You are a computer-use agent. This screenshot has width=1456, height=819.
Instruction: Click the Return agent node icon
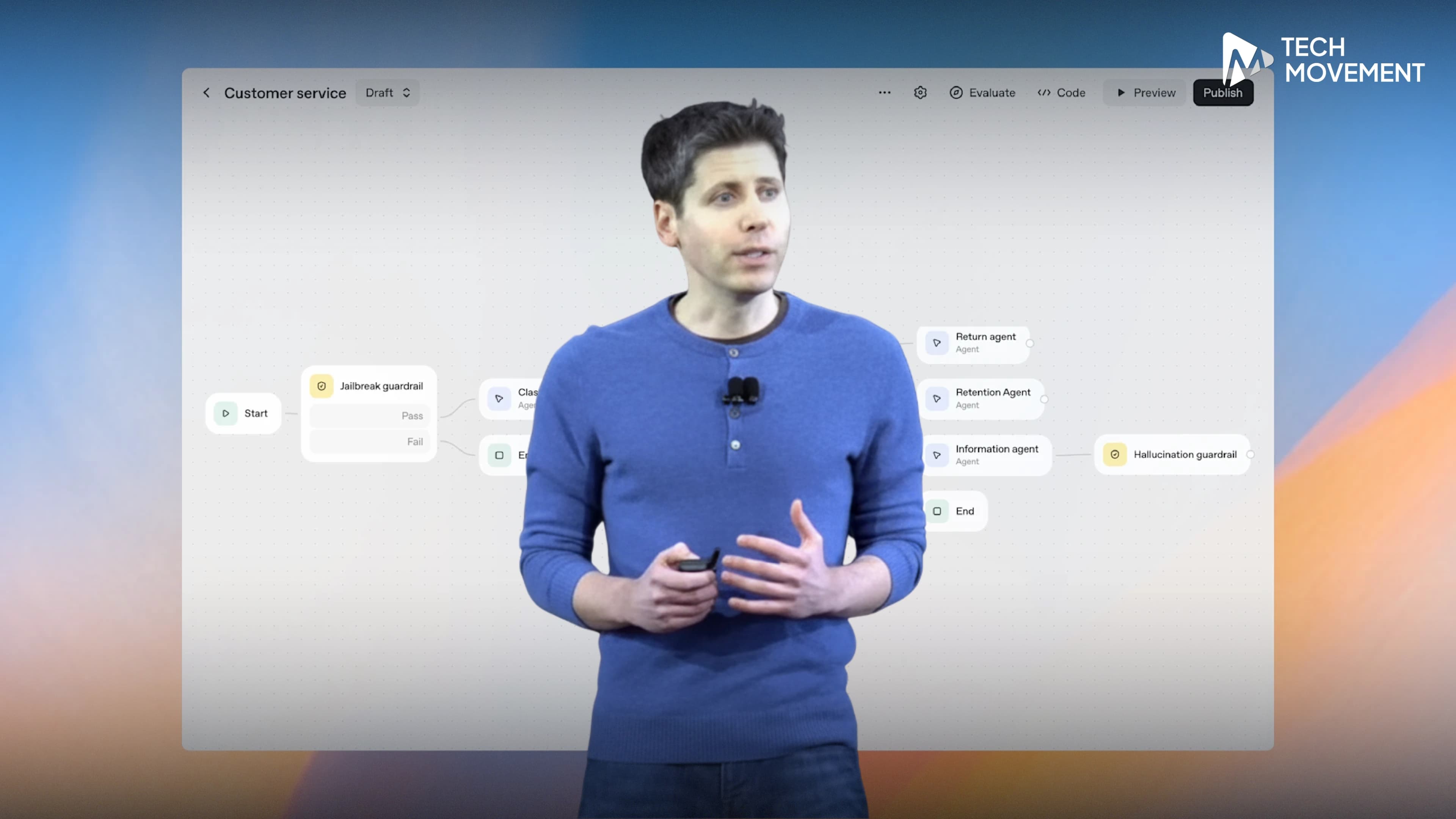pos(937,342)
